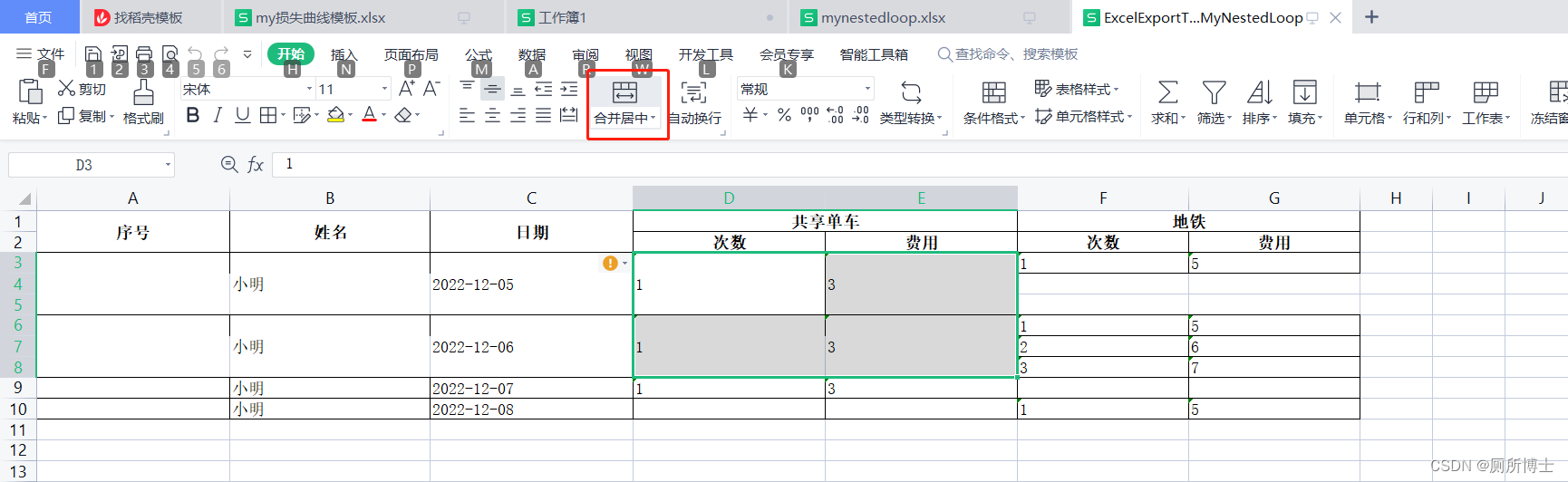The height and width of the screenshot is (482, 1568).
Task: Open the Rows and Columns (行和列) button
Action: (x=1427, y=102)
